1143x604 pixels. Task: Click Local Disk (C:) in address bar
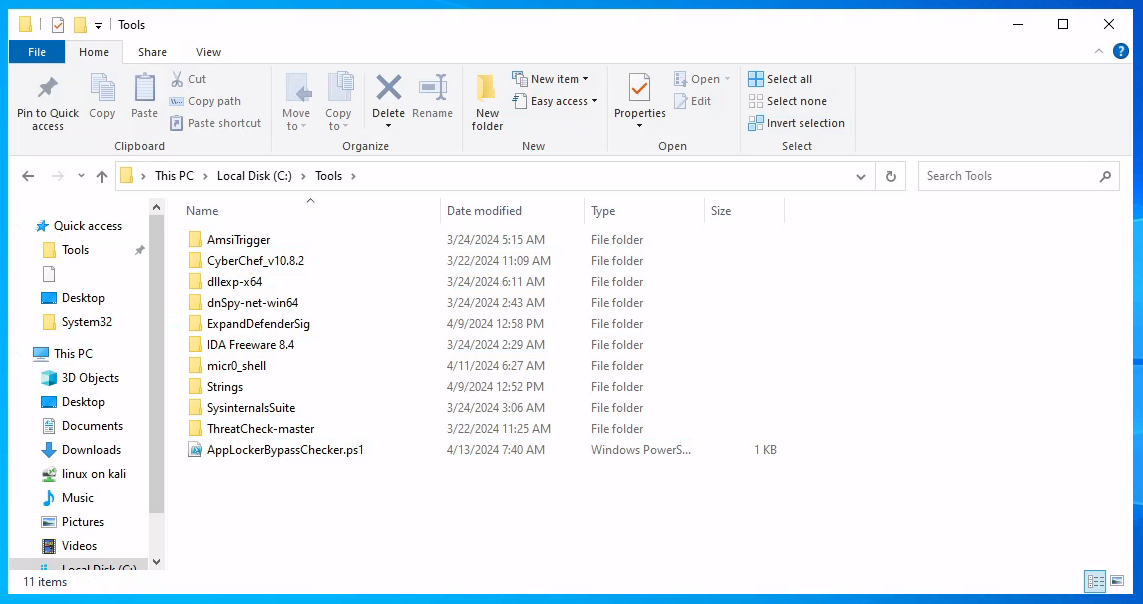point(254,176)
